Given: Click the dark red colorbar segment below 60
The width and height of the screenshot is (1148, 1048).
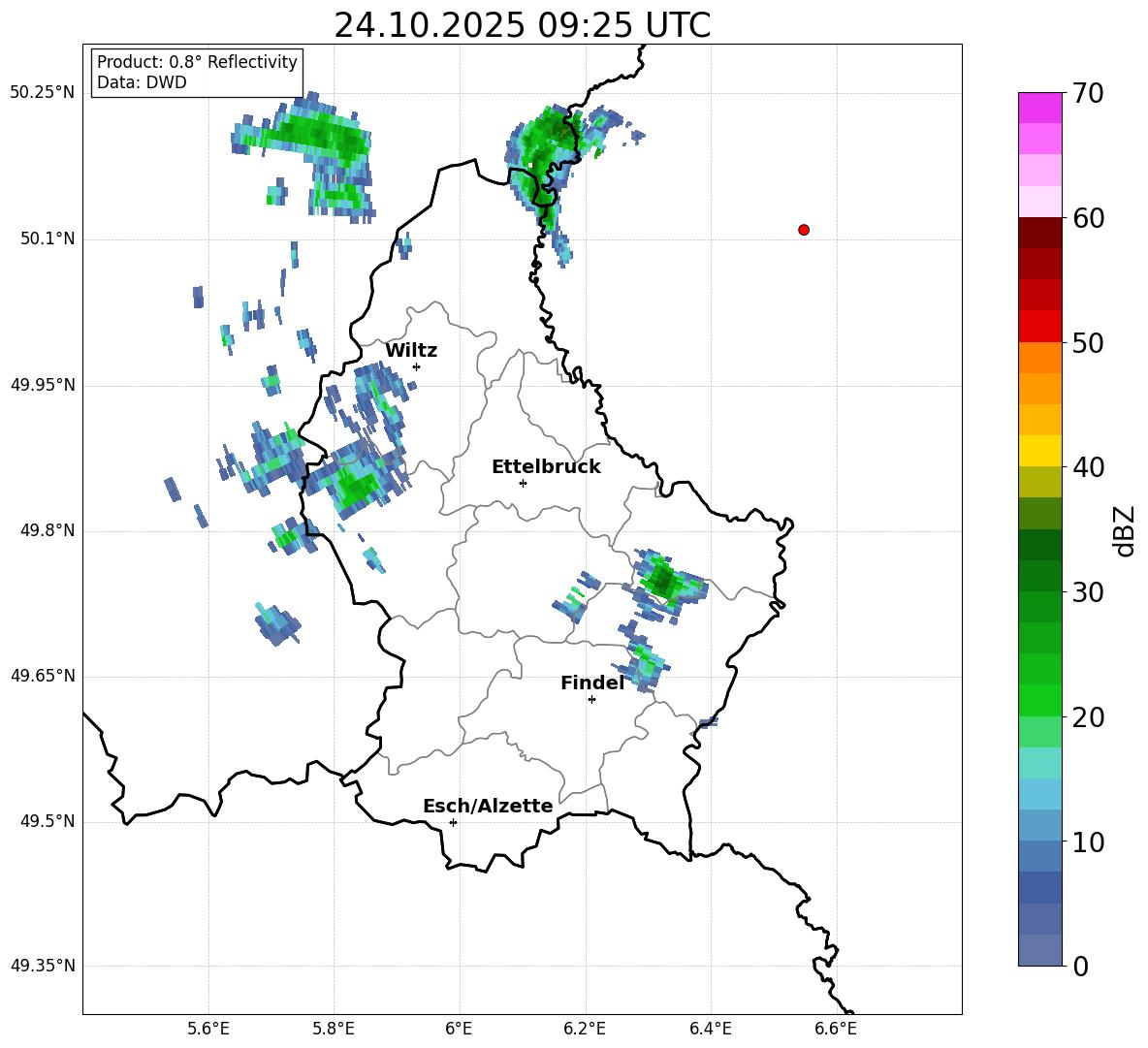Looking at the screenshot, I should click(x=1039, y=233).
